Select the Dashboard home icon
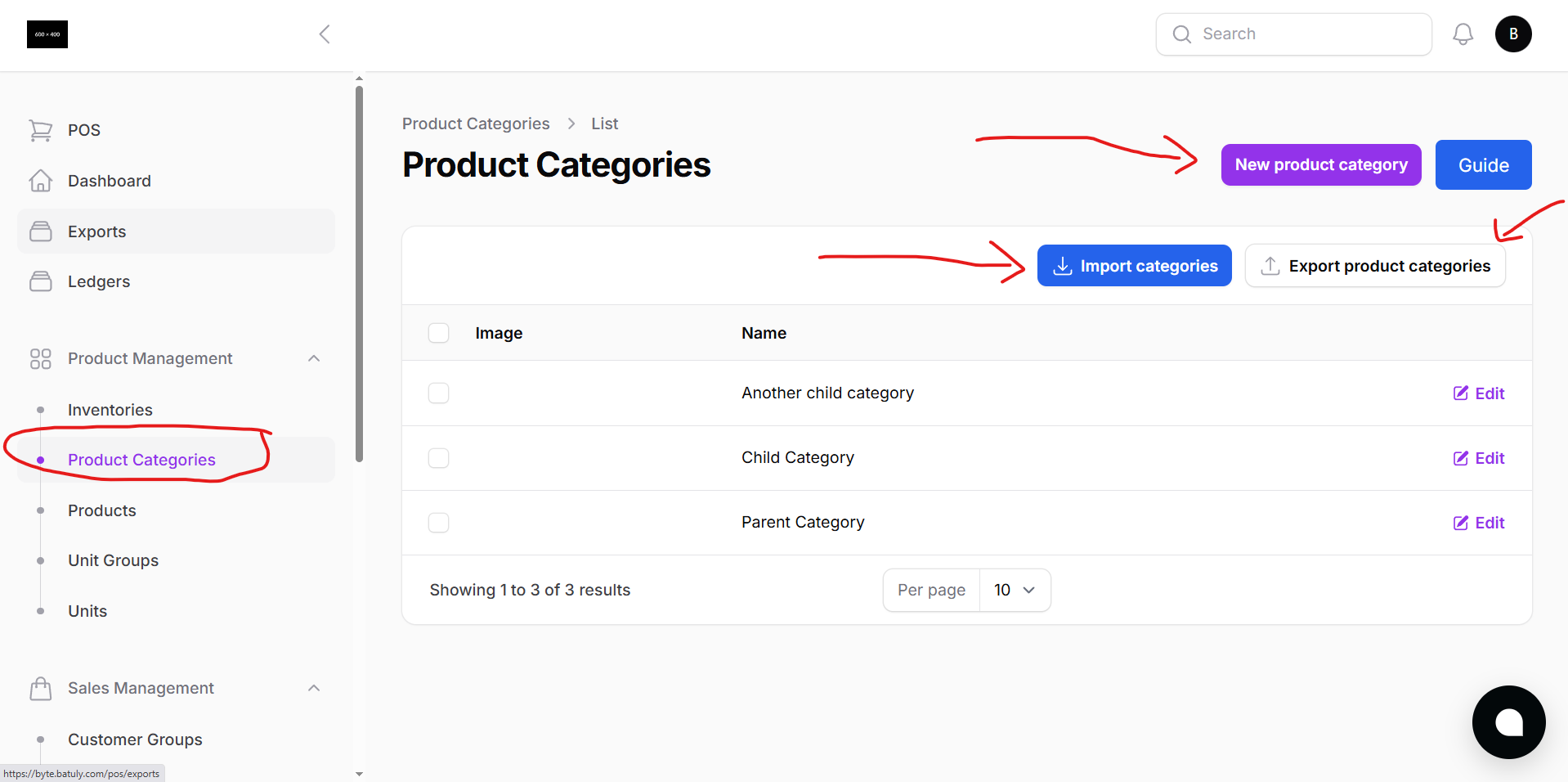1568x782 pixels. point(40,181)
